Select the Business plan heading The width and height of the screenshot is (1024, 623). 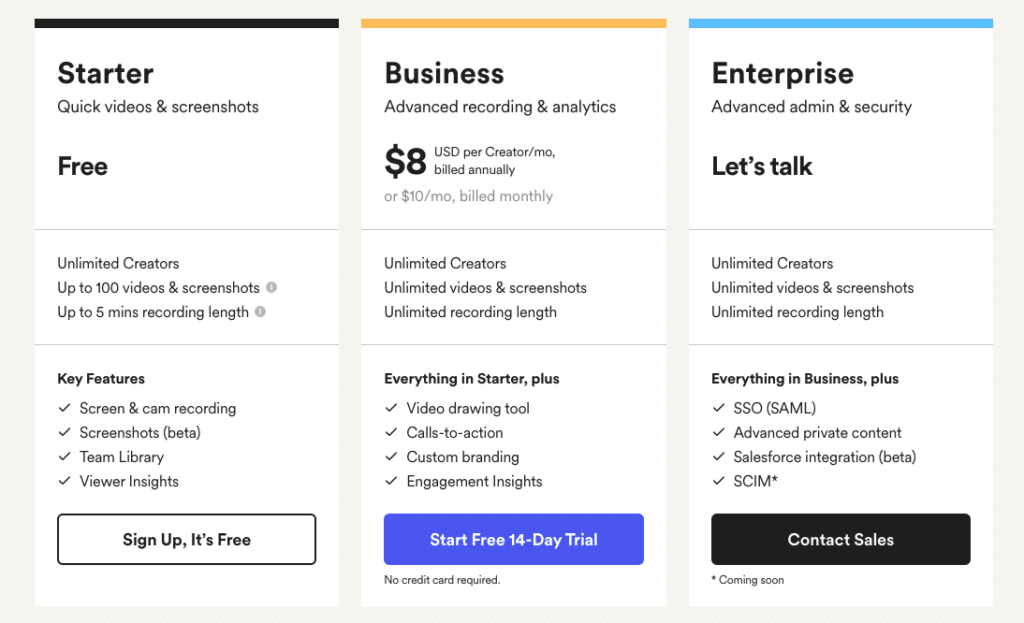[x=444, y=73]
